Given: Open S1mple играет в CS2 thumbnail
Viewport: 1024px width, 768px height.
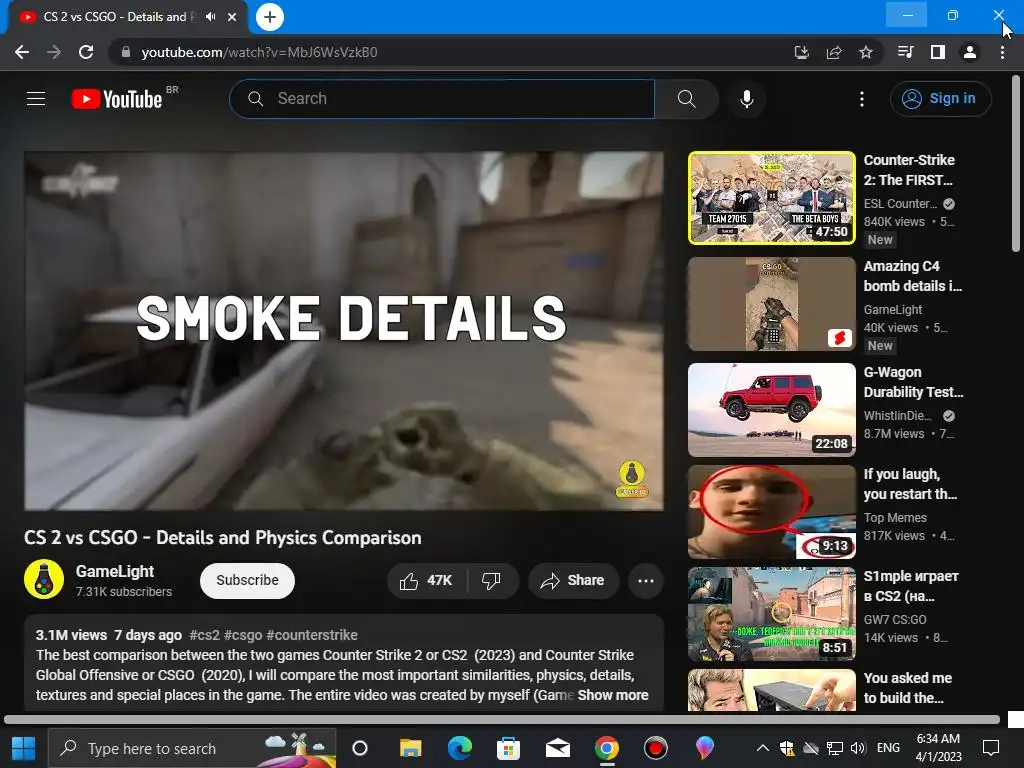Looking at the screenshot, I should click(771, 614).
